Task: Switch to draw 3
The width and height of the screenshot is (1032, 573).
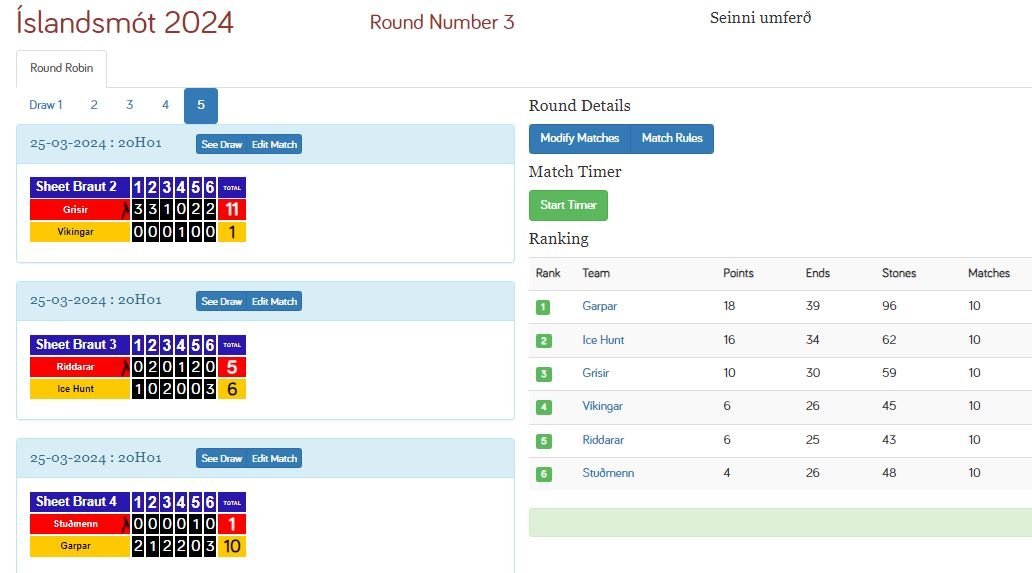Action: tap(130, 105)
